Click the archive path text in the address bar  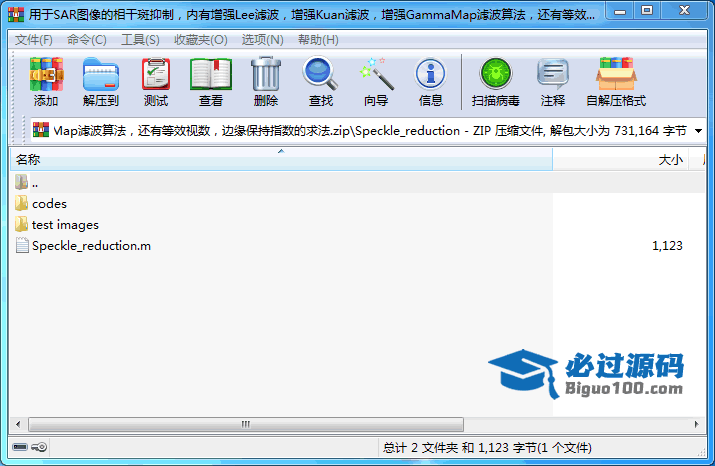370,131
